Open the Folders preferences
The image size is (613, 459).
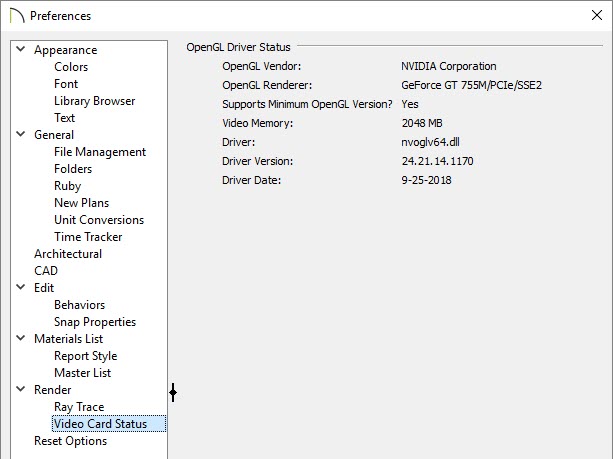coord(73,169)
